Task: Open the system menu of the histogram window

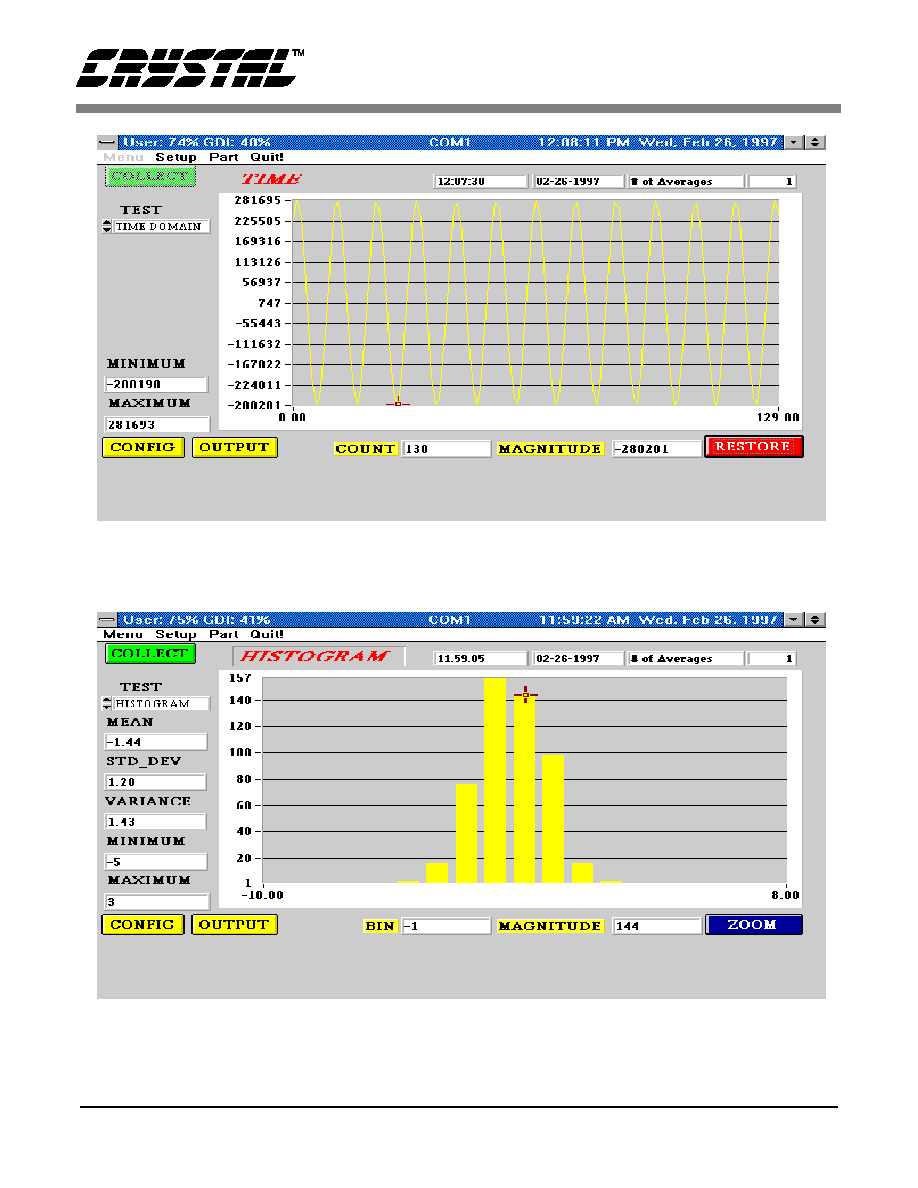Action: (107, 620)
